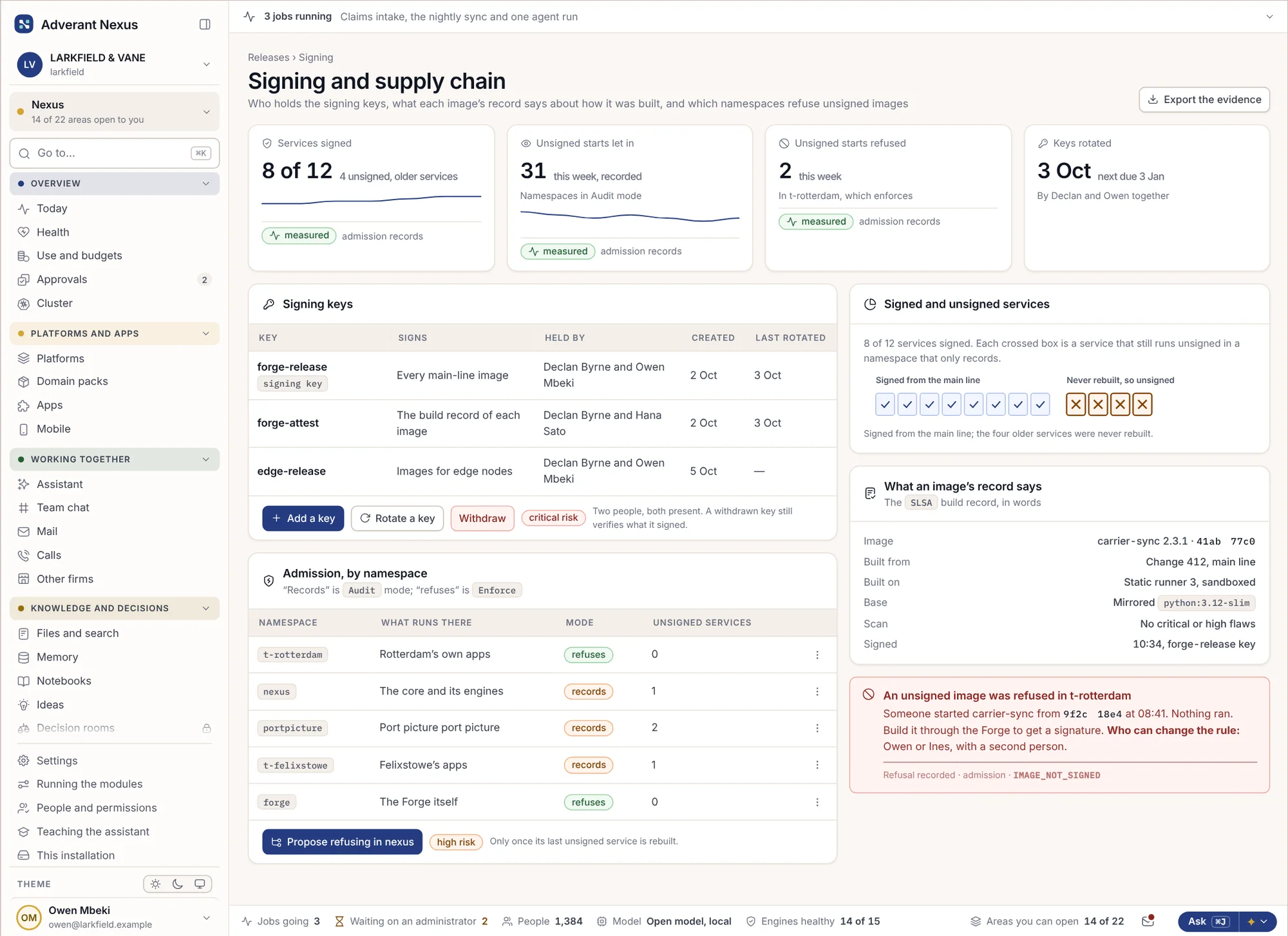Screen dimensions: 1288x936
Task: Click Add a key button
Action: 303,518
